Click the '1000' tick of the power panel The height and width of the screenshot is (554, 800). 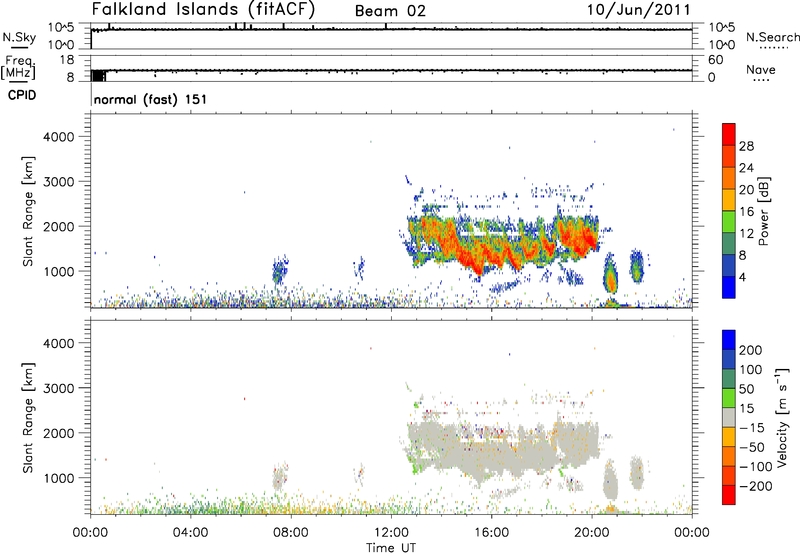pyautogui.click(x=59, y=271)
